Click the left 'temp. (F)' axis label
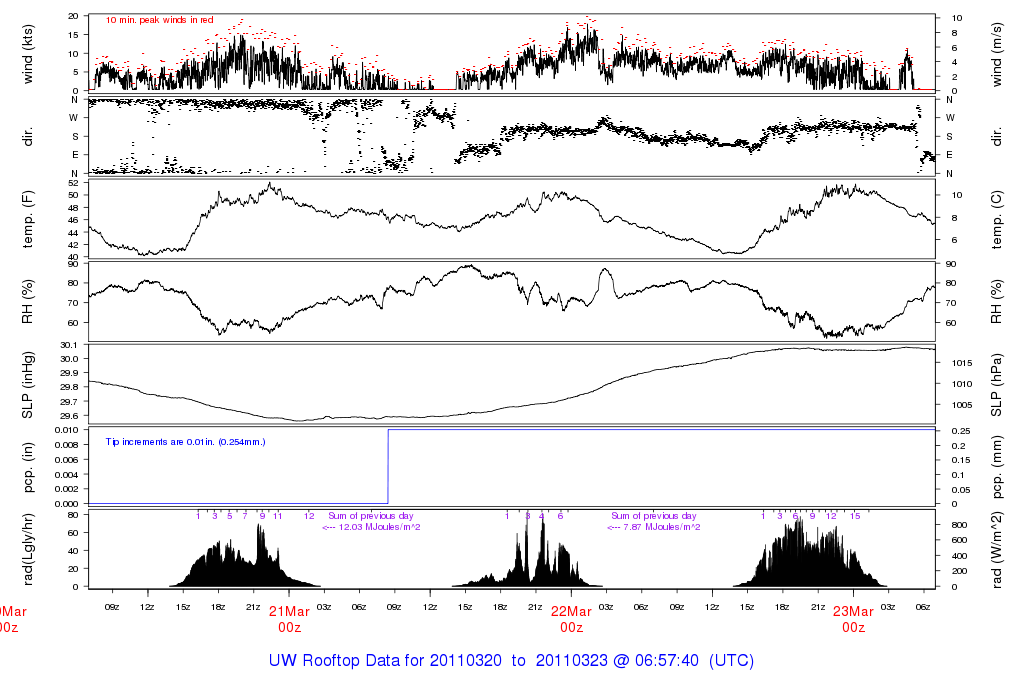Screen dimensions: 1024x700 tap(27, 219)
